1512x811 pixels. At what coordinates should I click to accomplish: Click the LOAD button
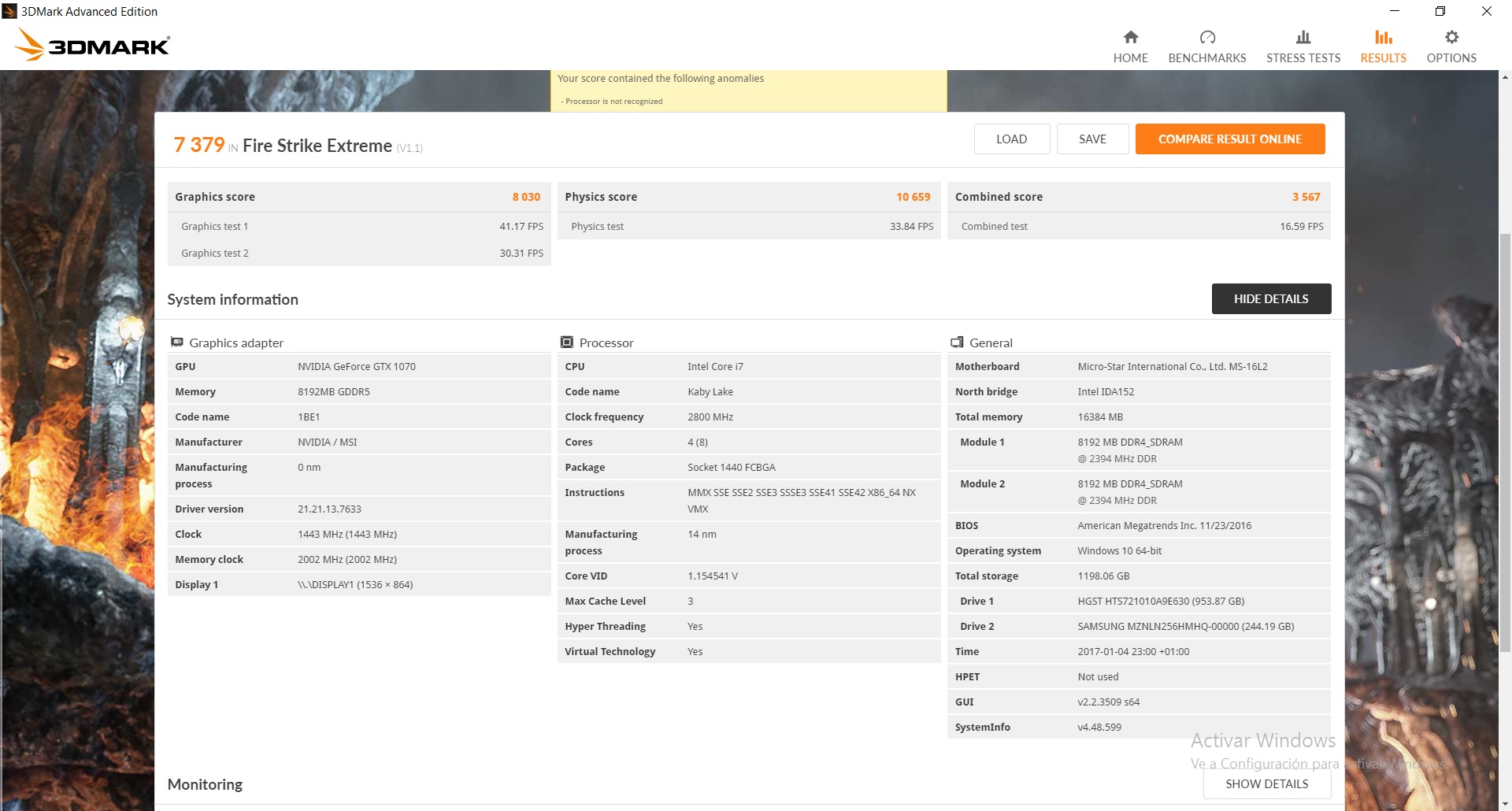[x=1011, y=139]
